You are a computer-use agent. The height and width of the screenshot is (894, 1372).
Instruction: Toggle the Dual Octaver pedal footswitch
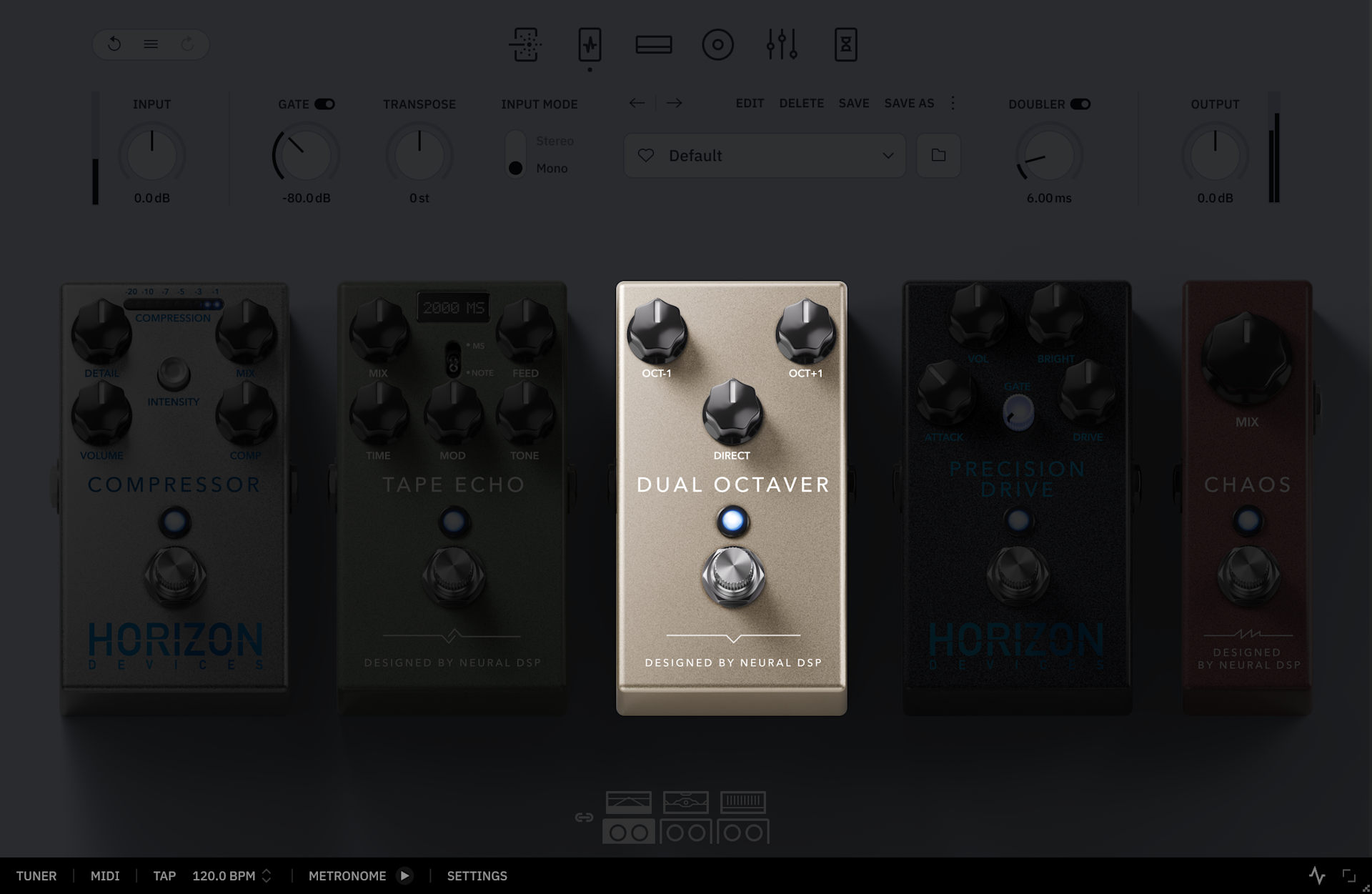732,577
